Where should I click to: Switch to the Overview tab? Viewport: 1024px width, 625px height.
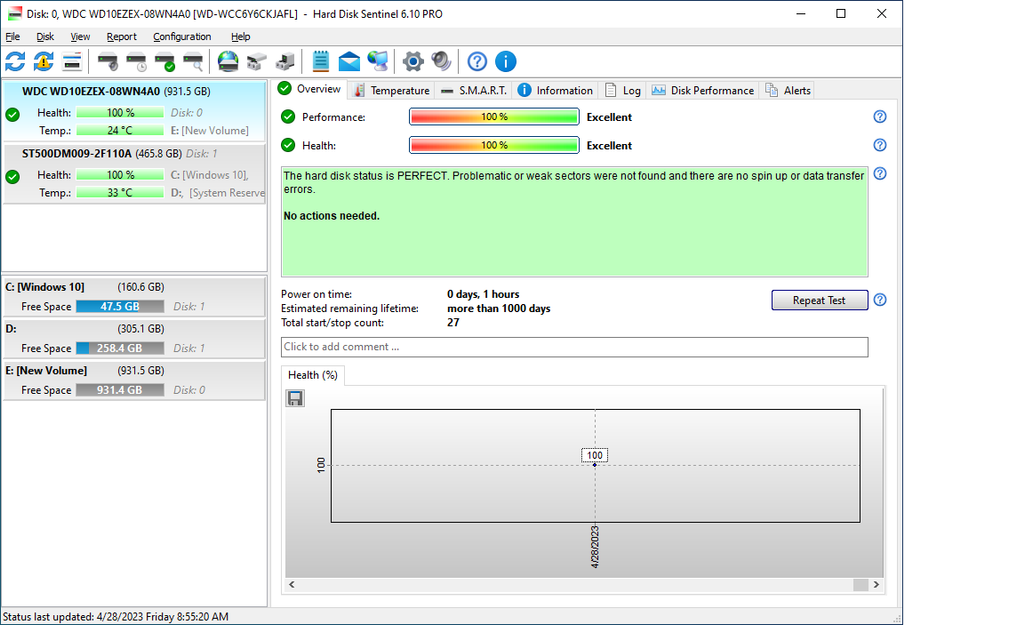click(x=310, y=89)
